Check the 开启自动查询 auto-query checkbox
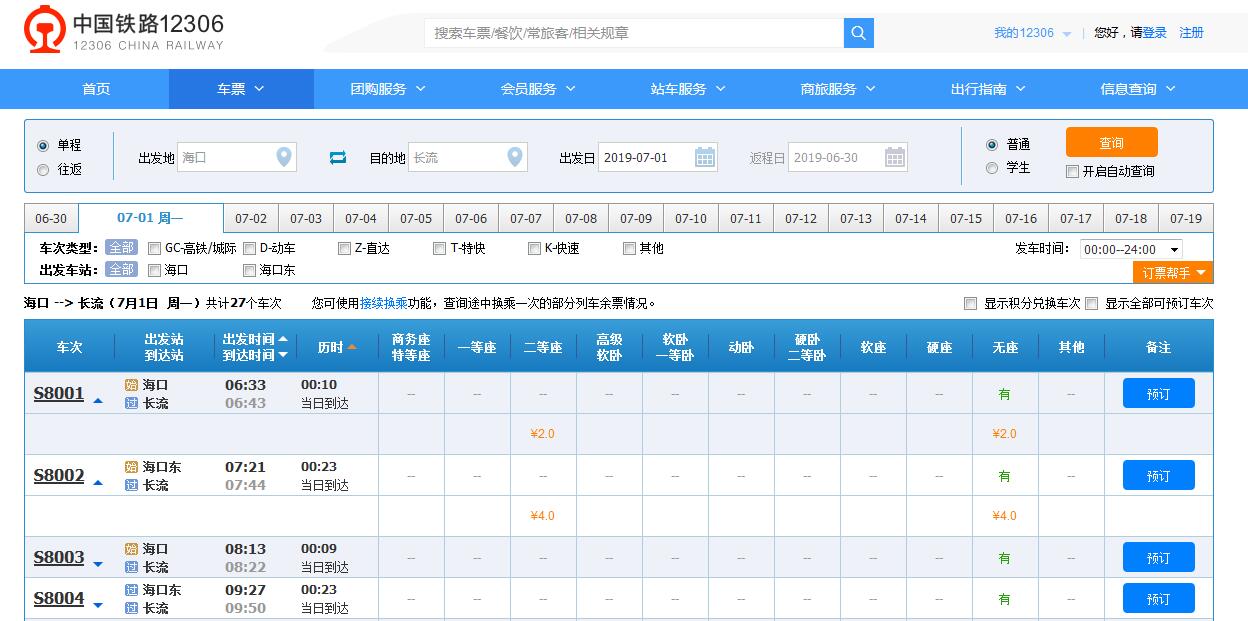This screenshot has height=621, width=1248. click(x=1073, y=171)
